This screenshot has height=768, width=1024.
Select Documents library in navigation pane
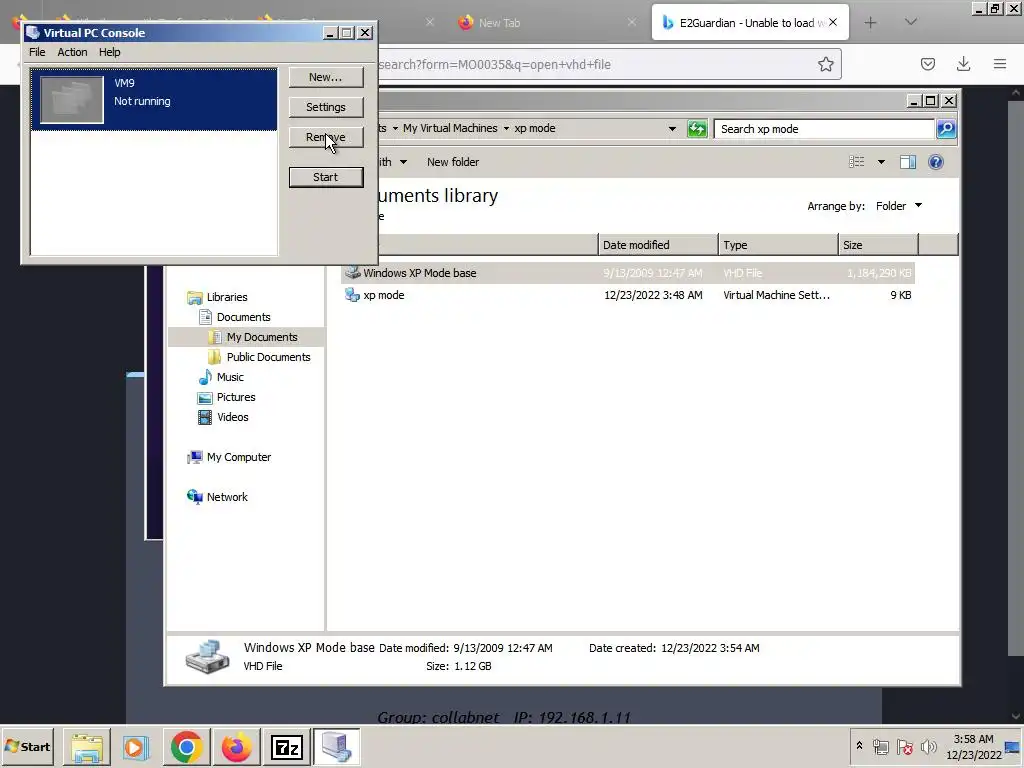[243, 317]
